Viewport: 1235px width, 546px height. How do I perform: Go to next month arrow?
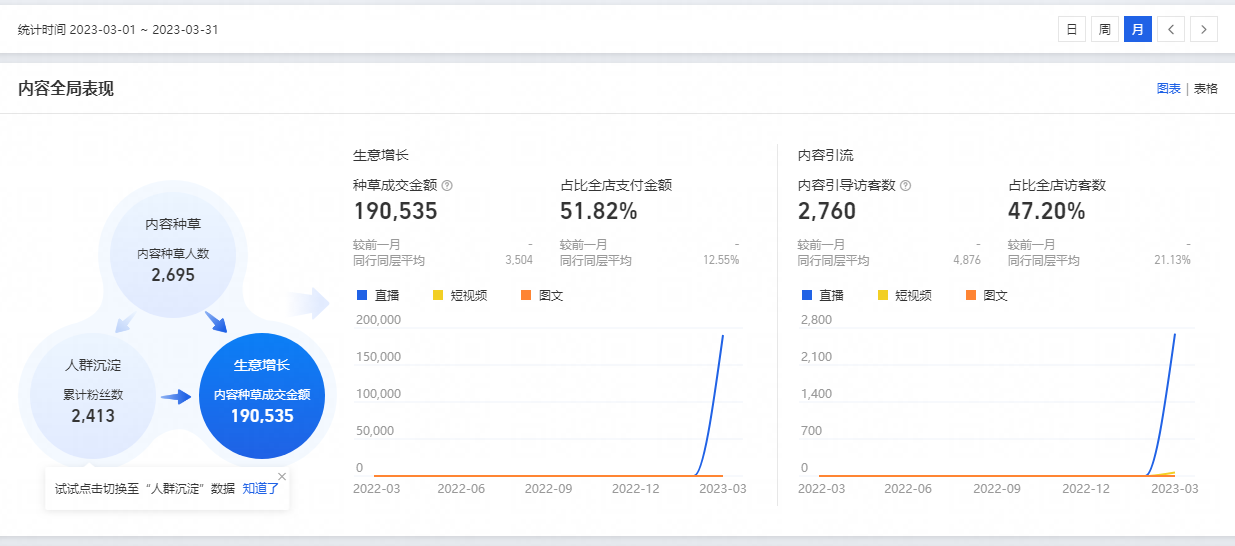coord(1204,29)
